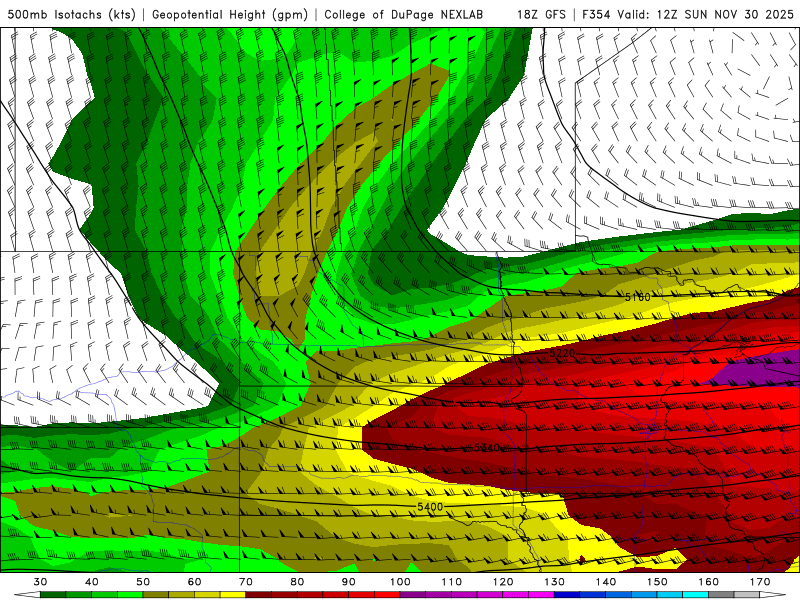Click the 160 knot colorbar label

coord(709,582)
